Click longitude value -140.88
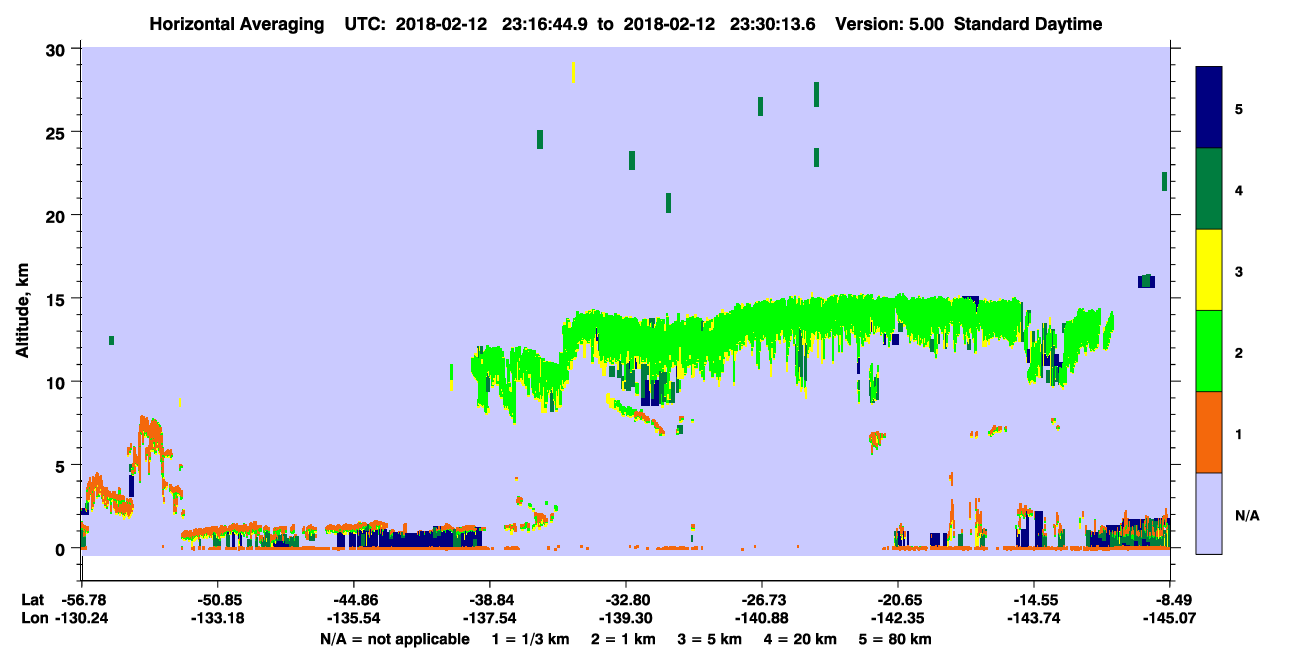 (762, 618)
